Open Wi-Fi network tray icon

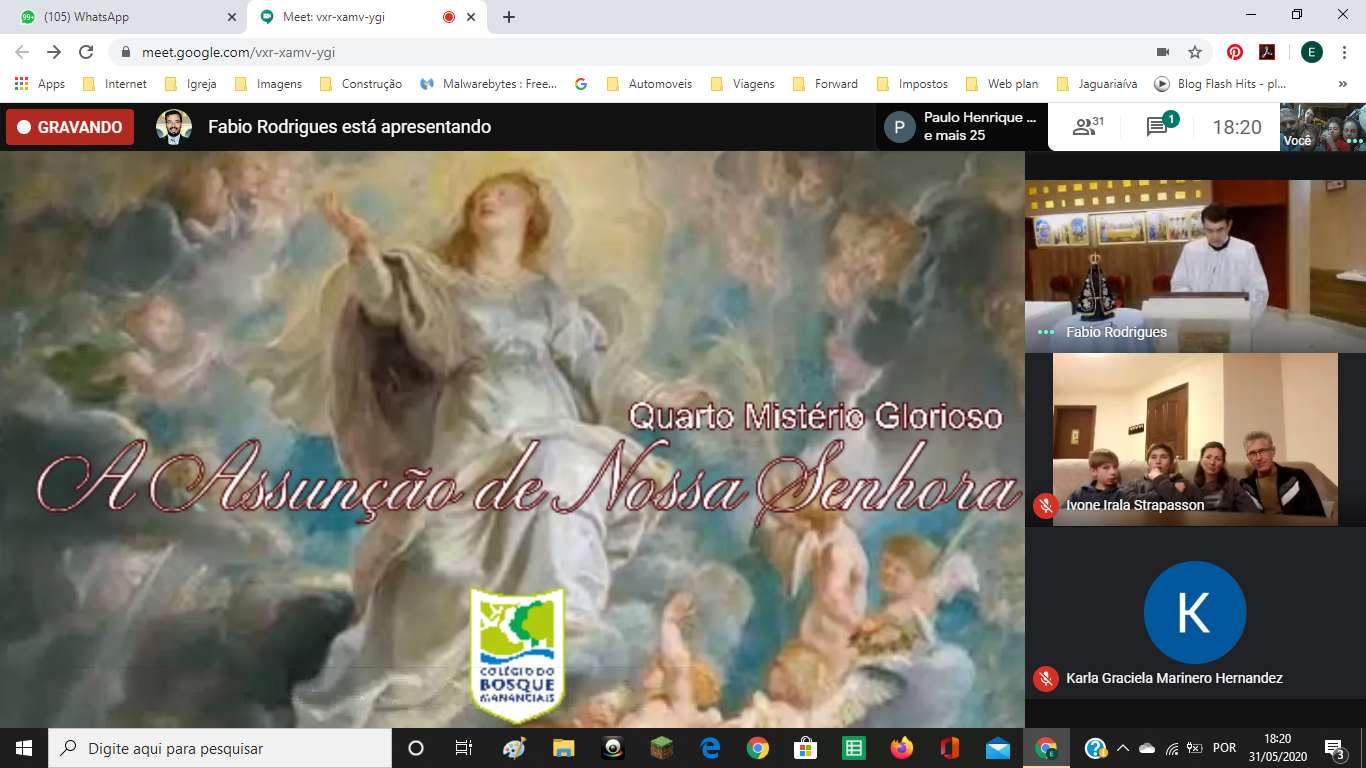click(1172, 748)
